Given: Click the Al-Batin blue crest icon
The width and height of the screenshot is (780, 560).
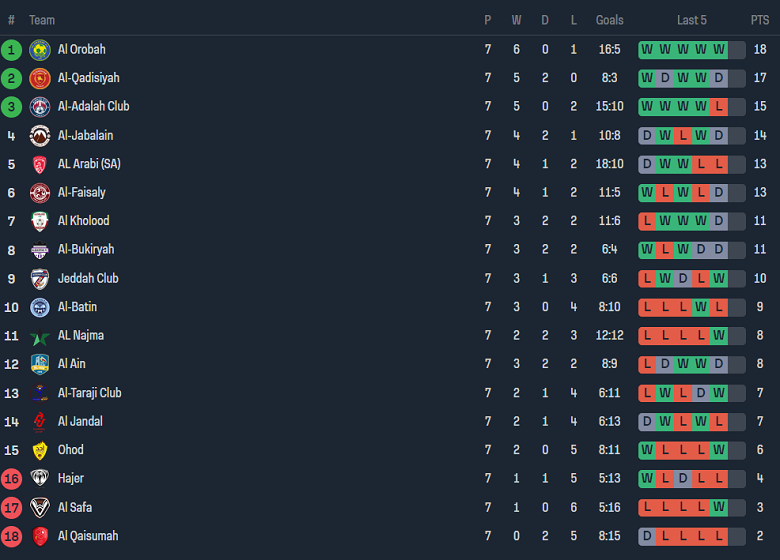Looking at the screenshot, I should pos(40,308).
